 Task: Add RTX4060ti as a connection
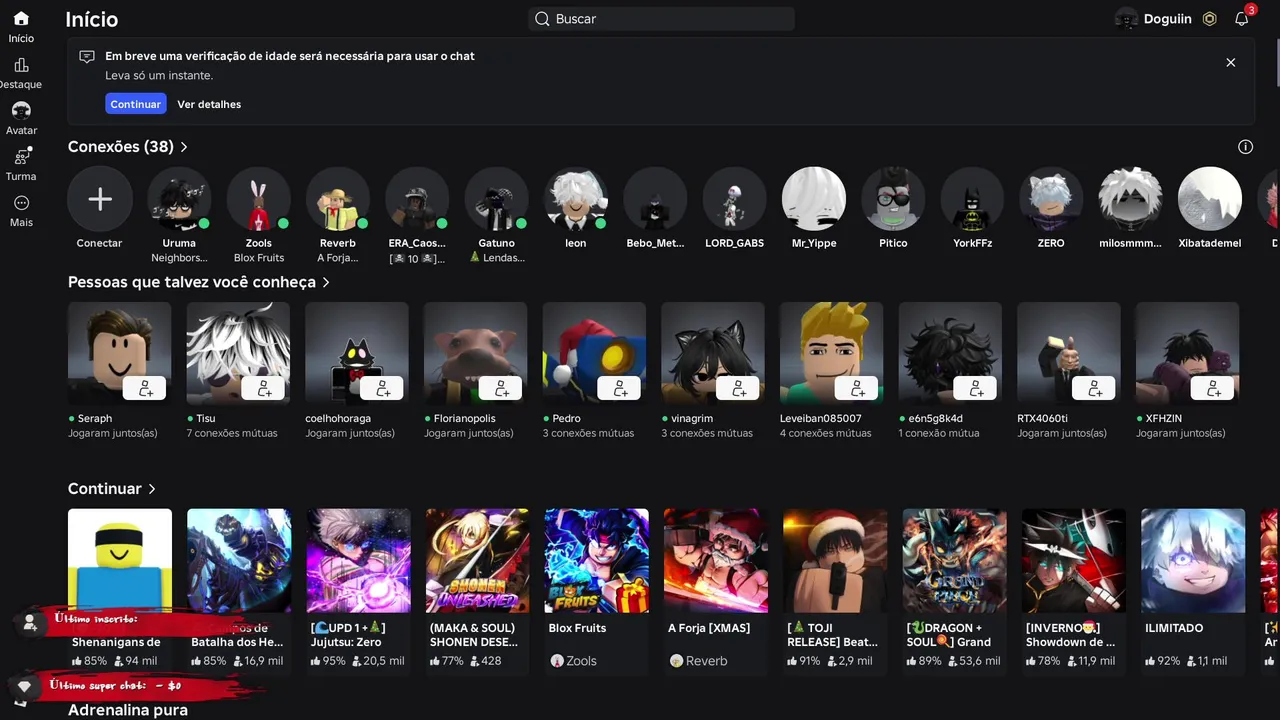click(1096, 389)
